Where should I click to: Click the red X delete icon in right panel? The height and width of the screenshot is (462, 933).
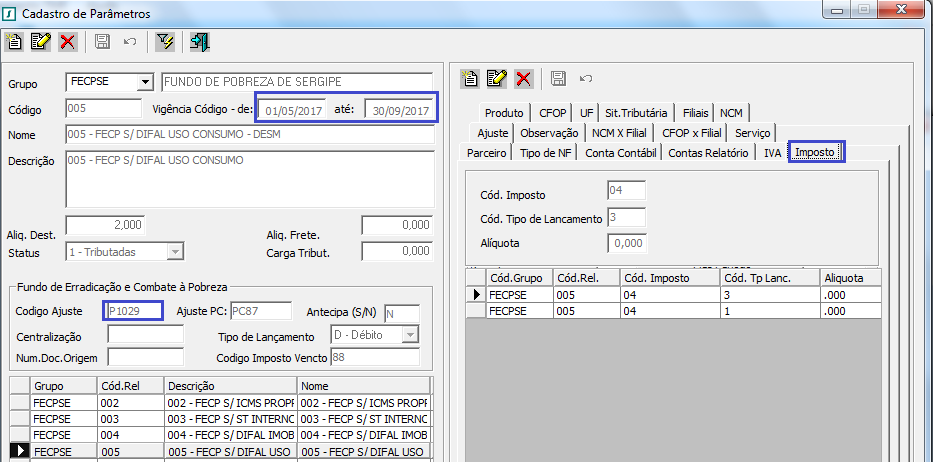(523, 78)
